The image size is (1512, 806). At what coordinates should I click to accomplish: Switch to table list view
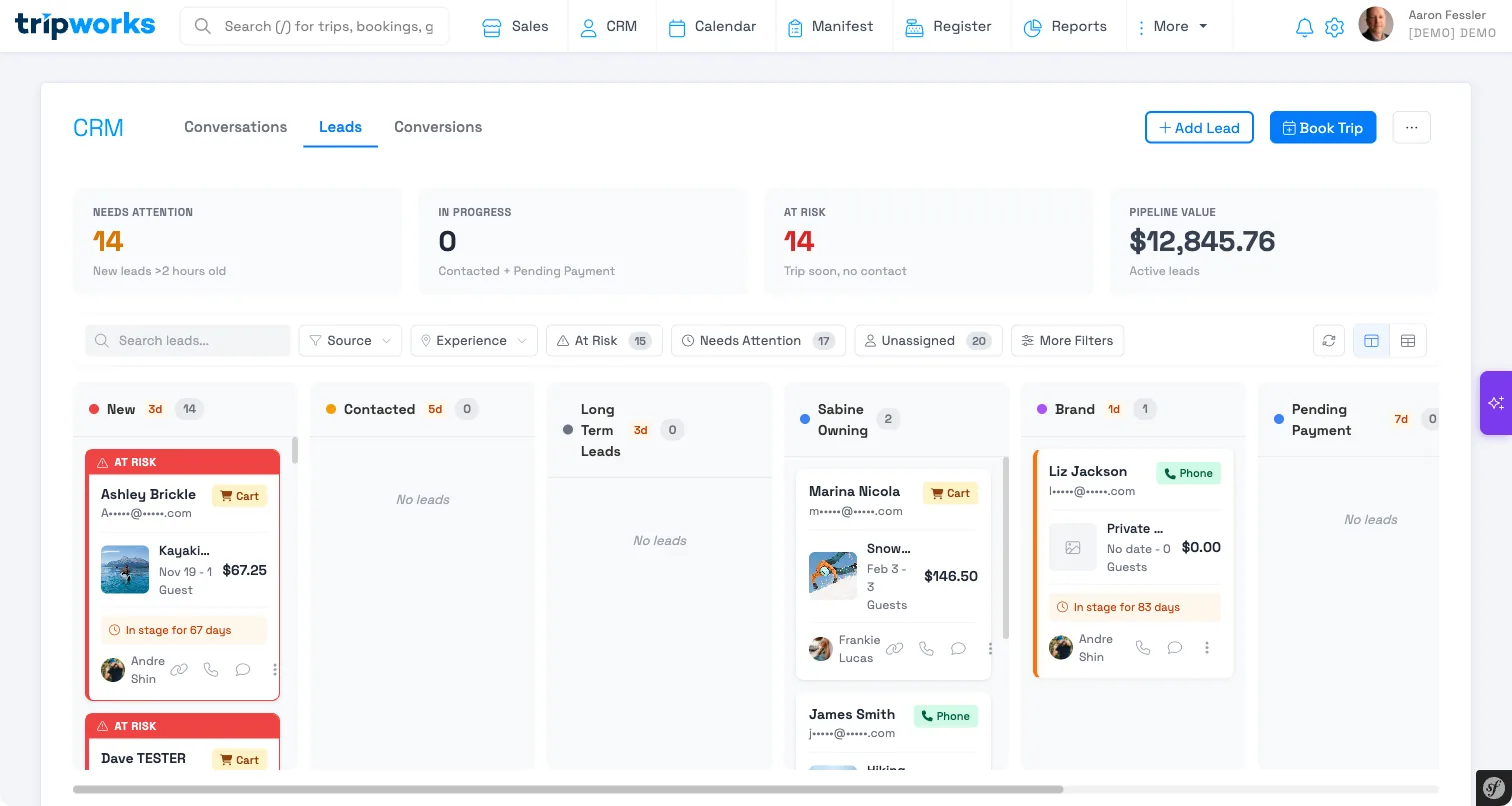pyautogui.click(x=1408, y=341)
